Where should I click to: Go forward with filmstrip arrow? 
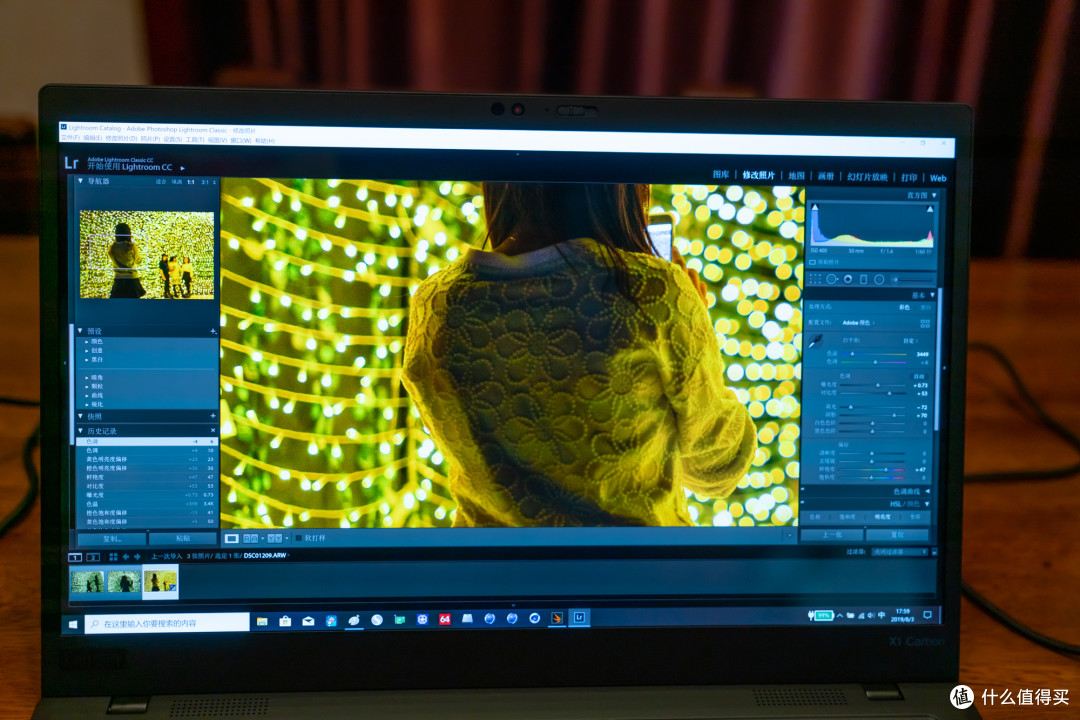tap(137, 557)
